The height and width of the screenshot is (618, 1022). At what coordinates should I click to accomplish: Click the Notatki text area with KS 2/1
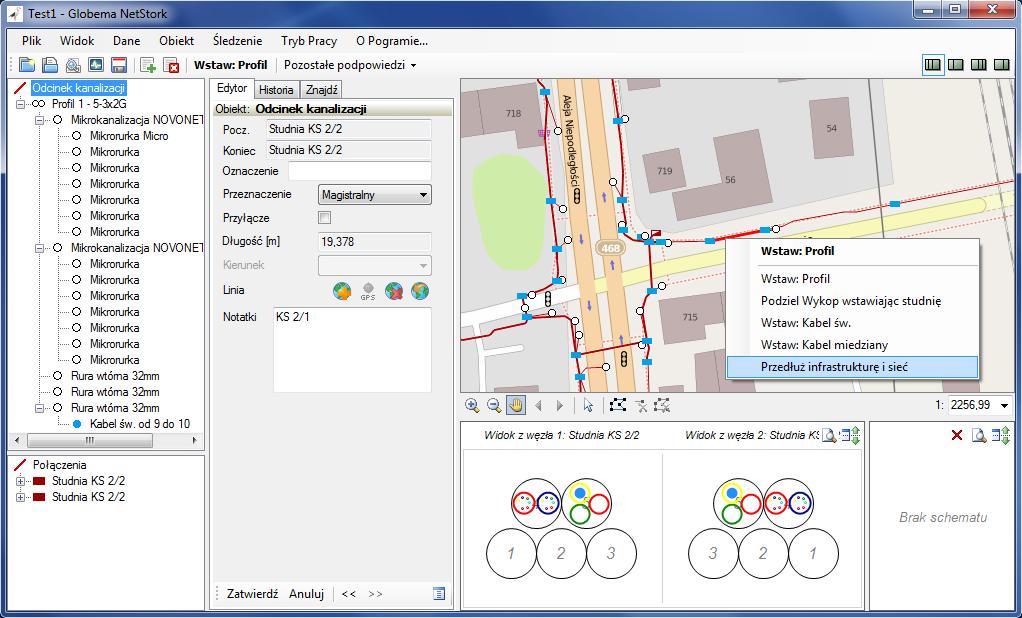tap(352, 350)
